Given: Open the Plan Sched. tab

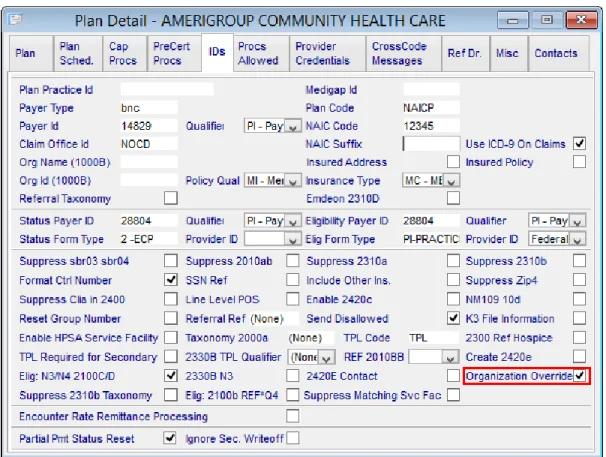Looking at the screenshot, I should [78, 53].
